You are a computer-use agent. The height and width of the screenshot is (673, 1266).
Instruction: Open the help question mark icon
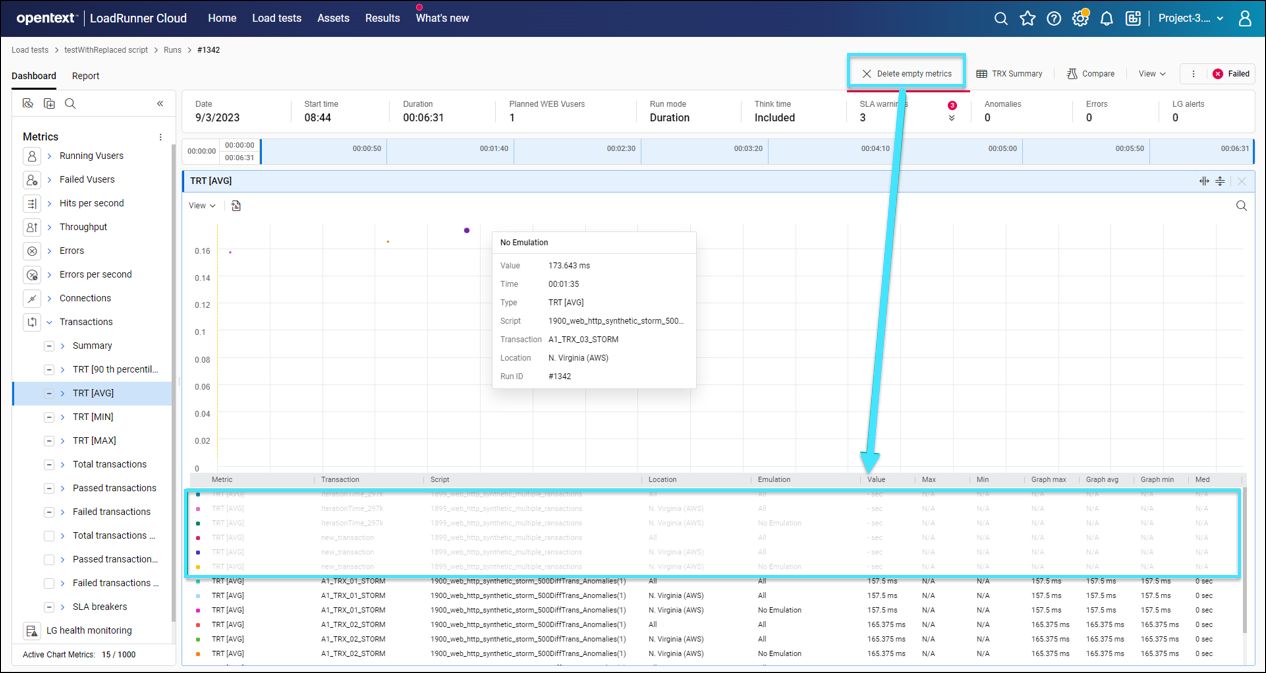[1053, 18]
